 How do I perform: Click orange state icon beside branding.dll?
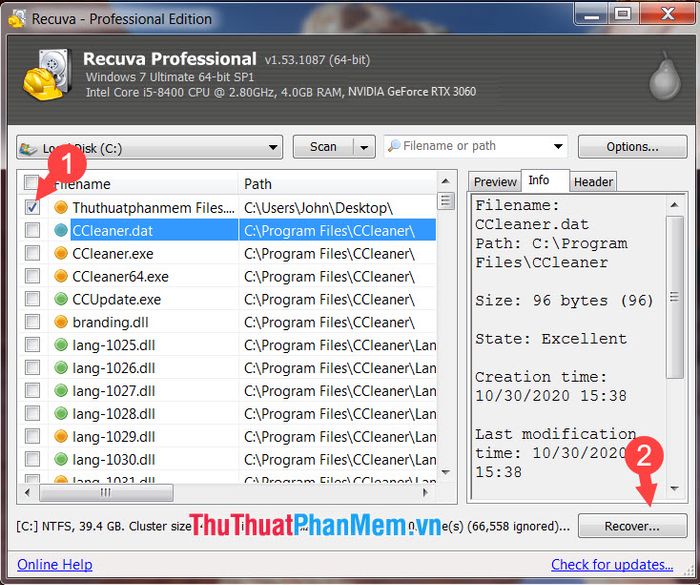pos(61,322)
